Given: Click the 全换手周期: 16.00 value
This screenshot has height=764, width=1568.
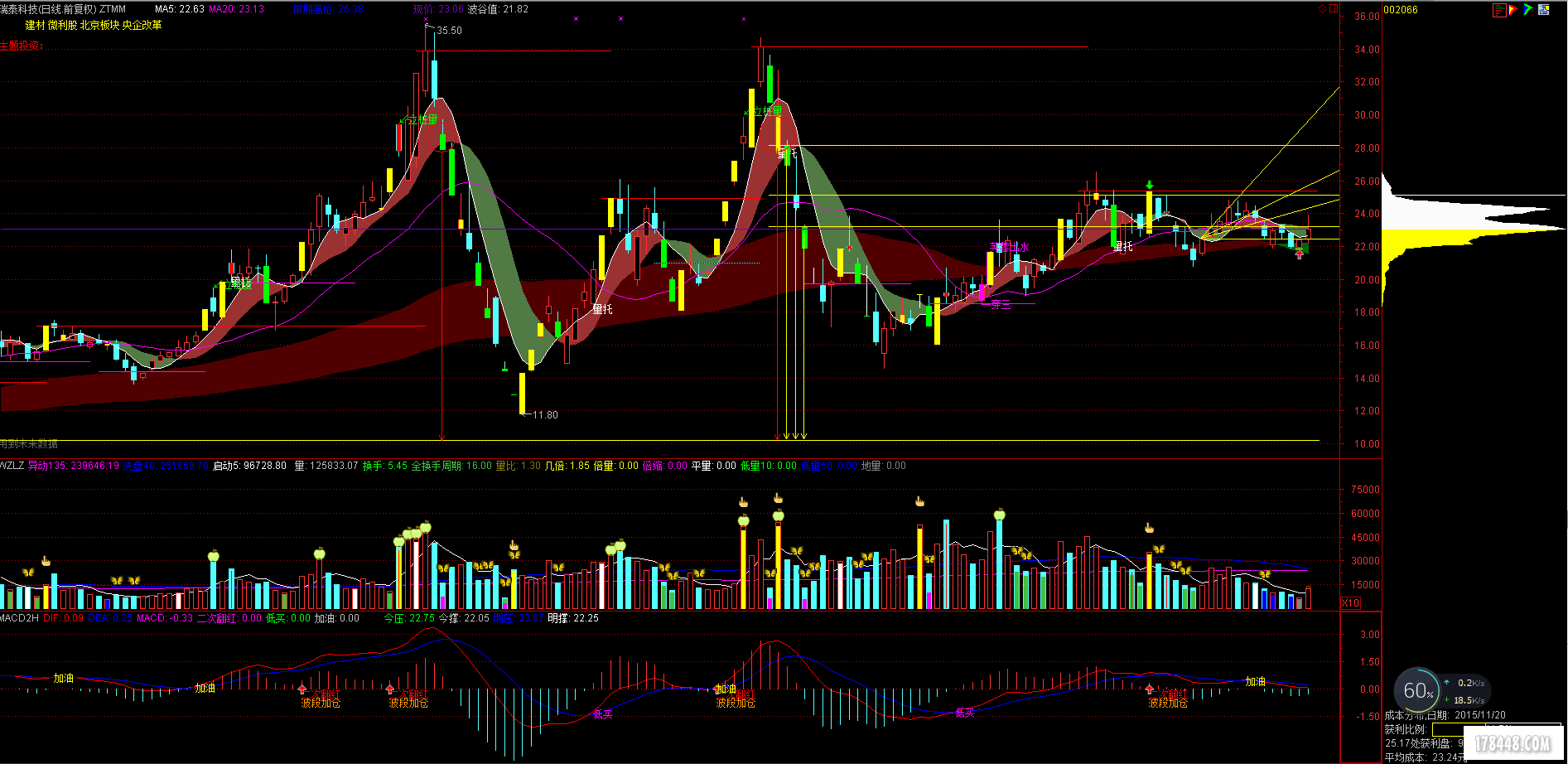Looking at the screenshot, I should tap(451, 466).
